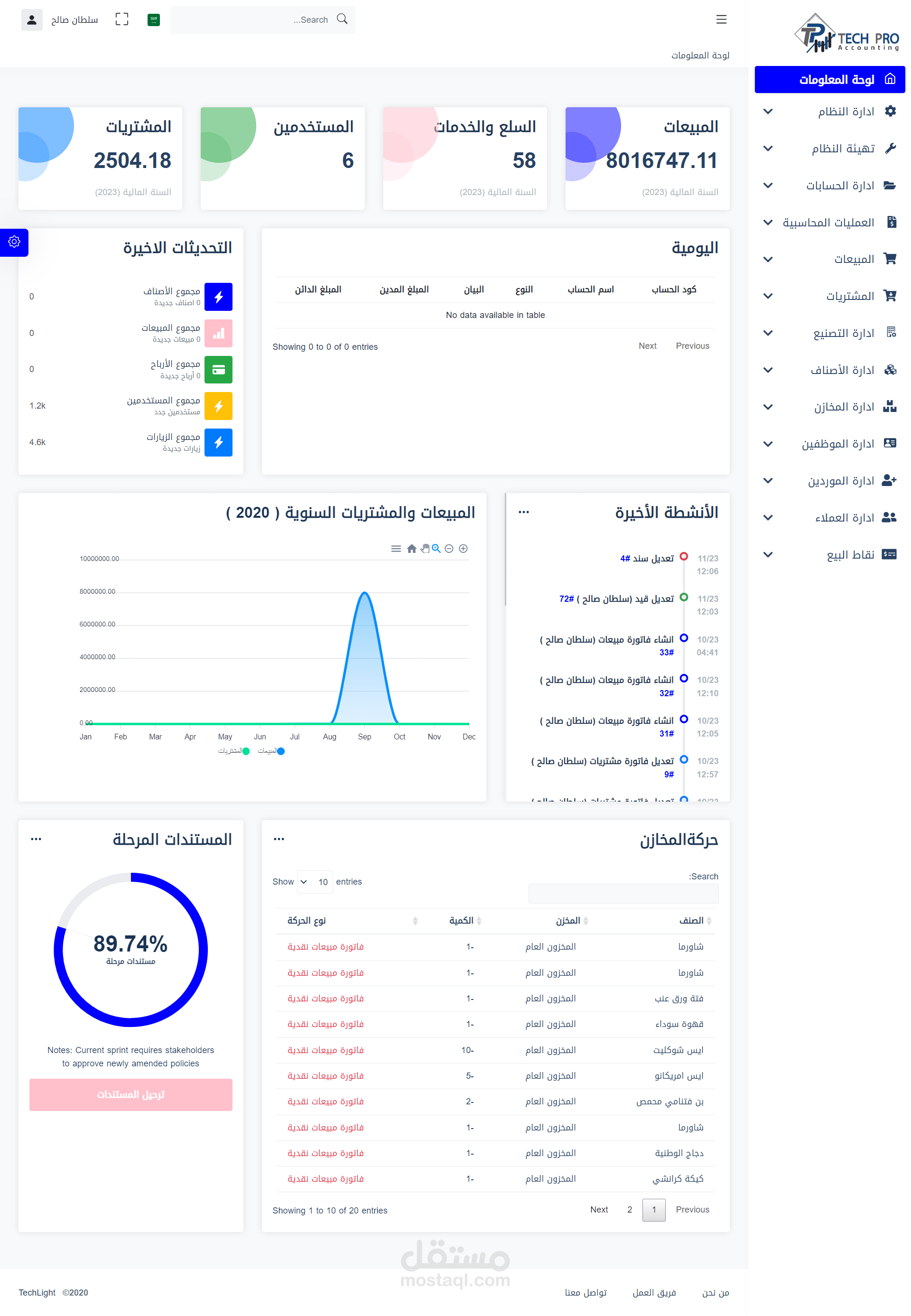Click مجموع الزيارات blue bolt icon
The image size is (911, 1316).
pos(219,442)
